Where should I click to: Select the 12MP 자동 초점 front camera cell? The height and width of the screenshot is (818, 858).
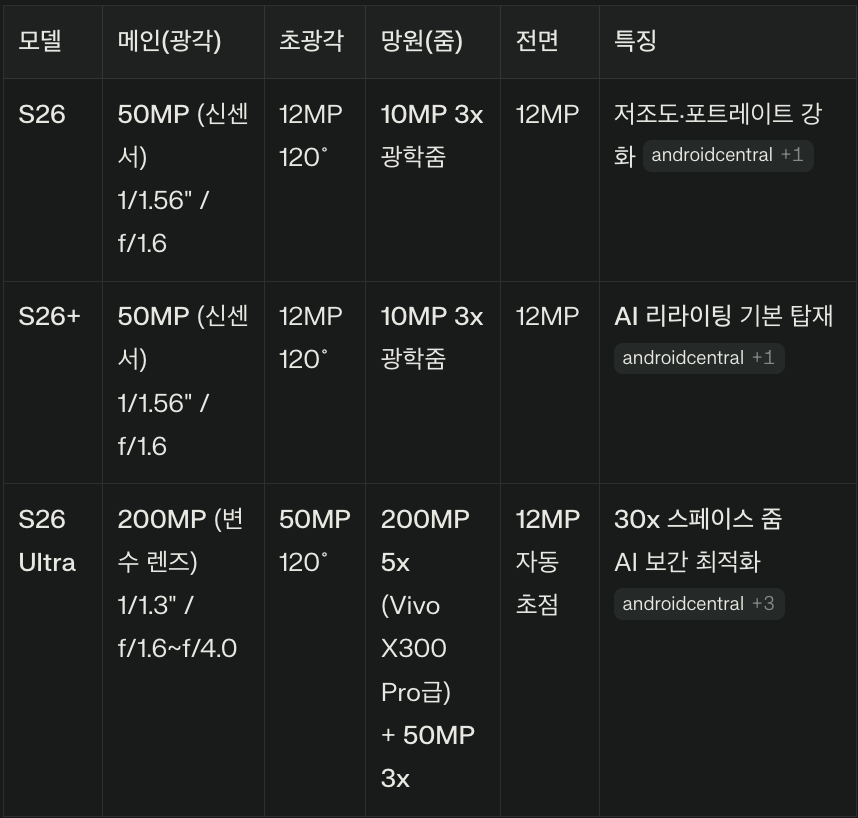547,561
